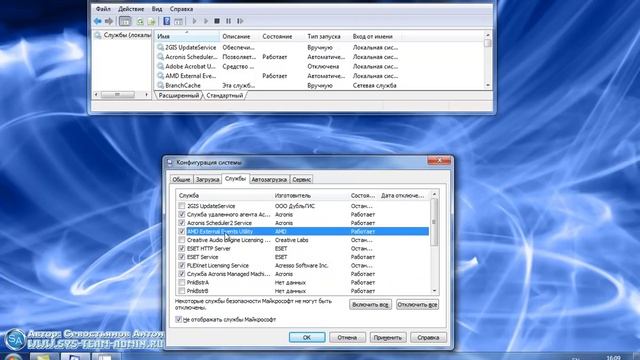Image resolution: width=640 pixels, height=360 pixels.
Task: Click the action pane icon right of Help
Action: (x=178, y=21)
